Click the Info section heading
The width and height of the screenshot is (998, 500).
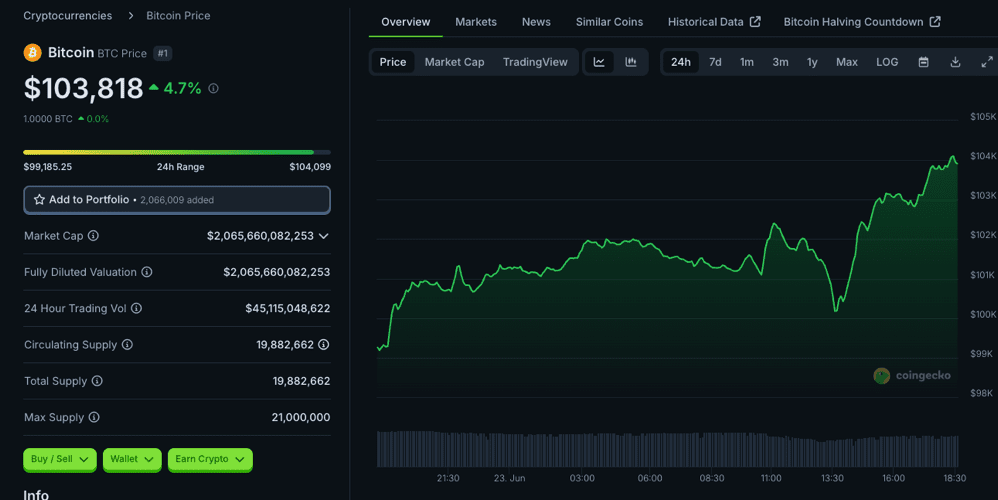[x=36, y=494]
